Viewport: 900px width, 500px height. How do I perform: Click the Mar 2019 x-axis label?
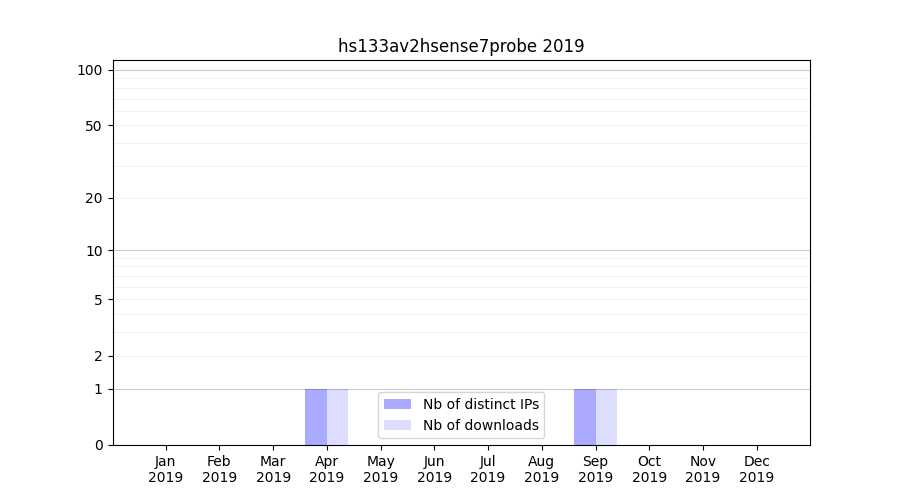(x=273, y=469)
